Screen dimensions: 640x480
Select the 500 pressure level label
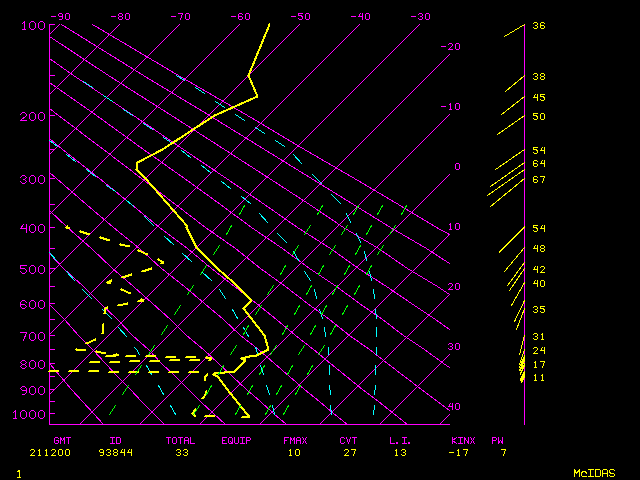click(x=33, y=270)
